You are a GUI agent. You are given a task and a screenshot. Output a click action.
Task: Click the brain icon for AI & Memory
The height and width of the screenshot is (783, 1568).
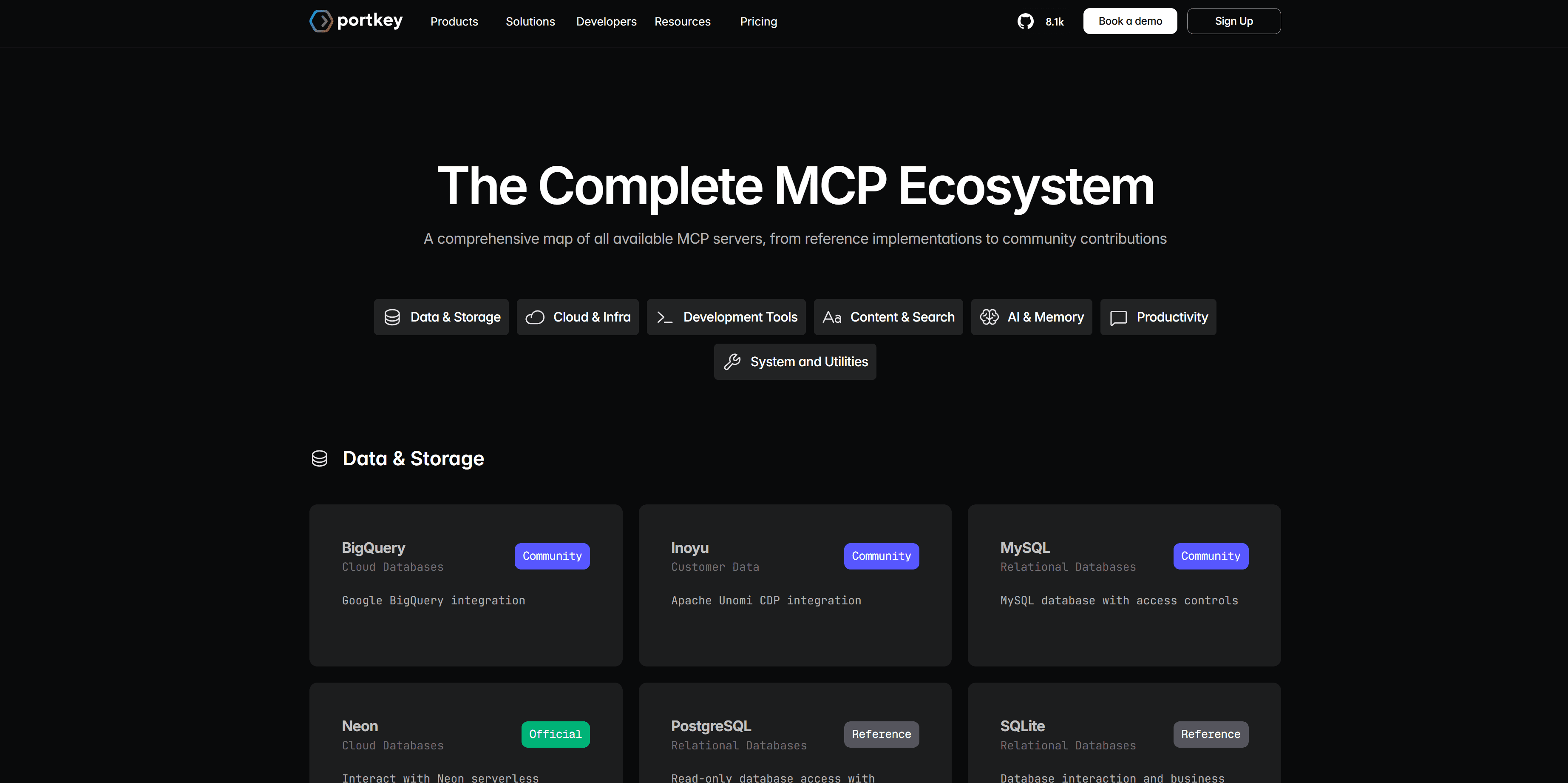[989, 317]
